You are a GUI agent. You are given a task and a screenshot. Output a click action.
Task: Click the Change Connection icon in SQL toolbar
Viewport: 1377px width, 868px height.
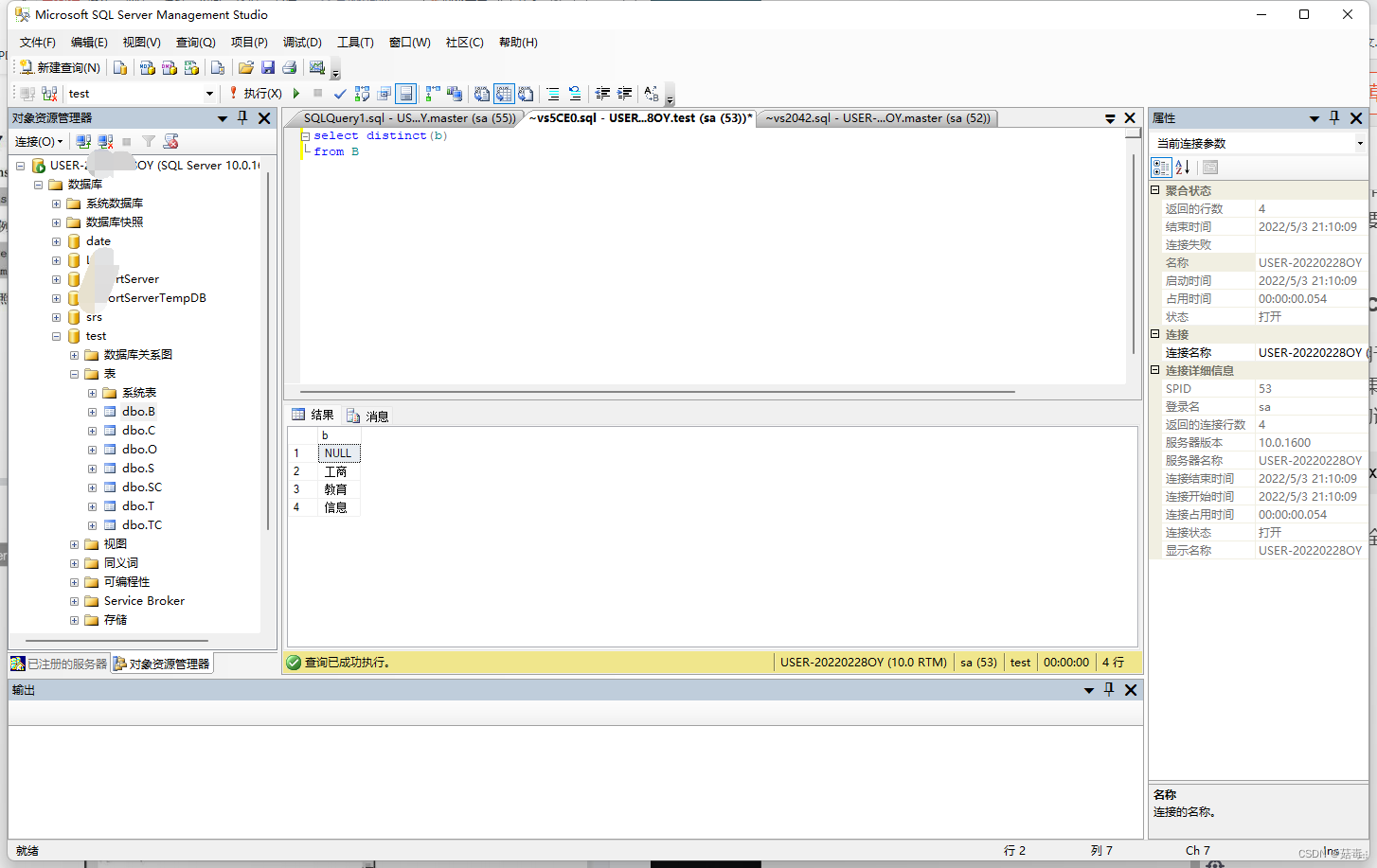[49, 94]
